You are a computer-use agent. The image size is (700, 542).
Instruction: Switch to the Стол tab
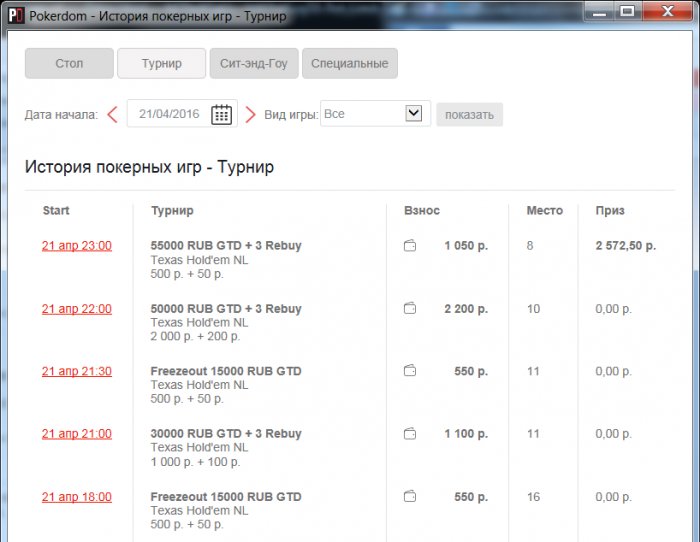click(x=69, y=63)
